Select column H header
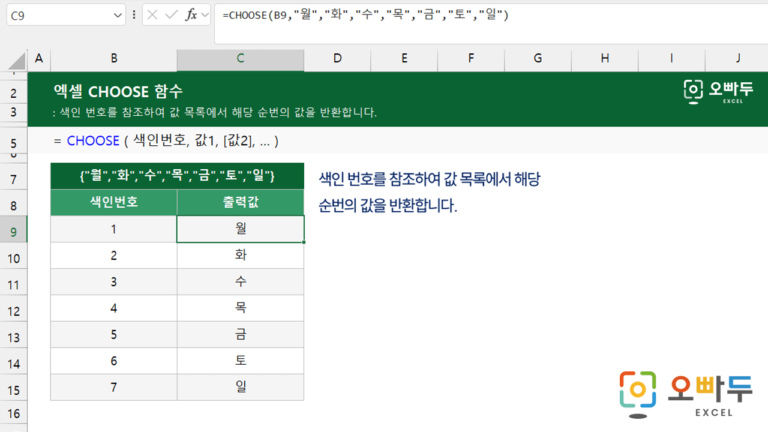Image resolution: width=768 pixels, height=432 pixels. click(x=605, y=59)
